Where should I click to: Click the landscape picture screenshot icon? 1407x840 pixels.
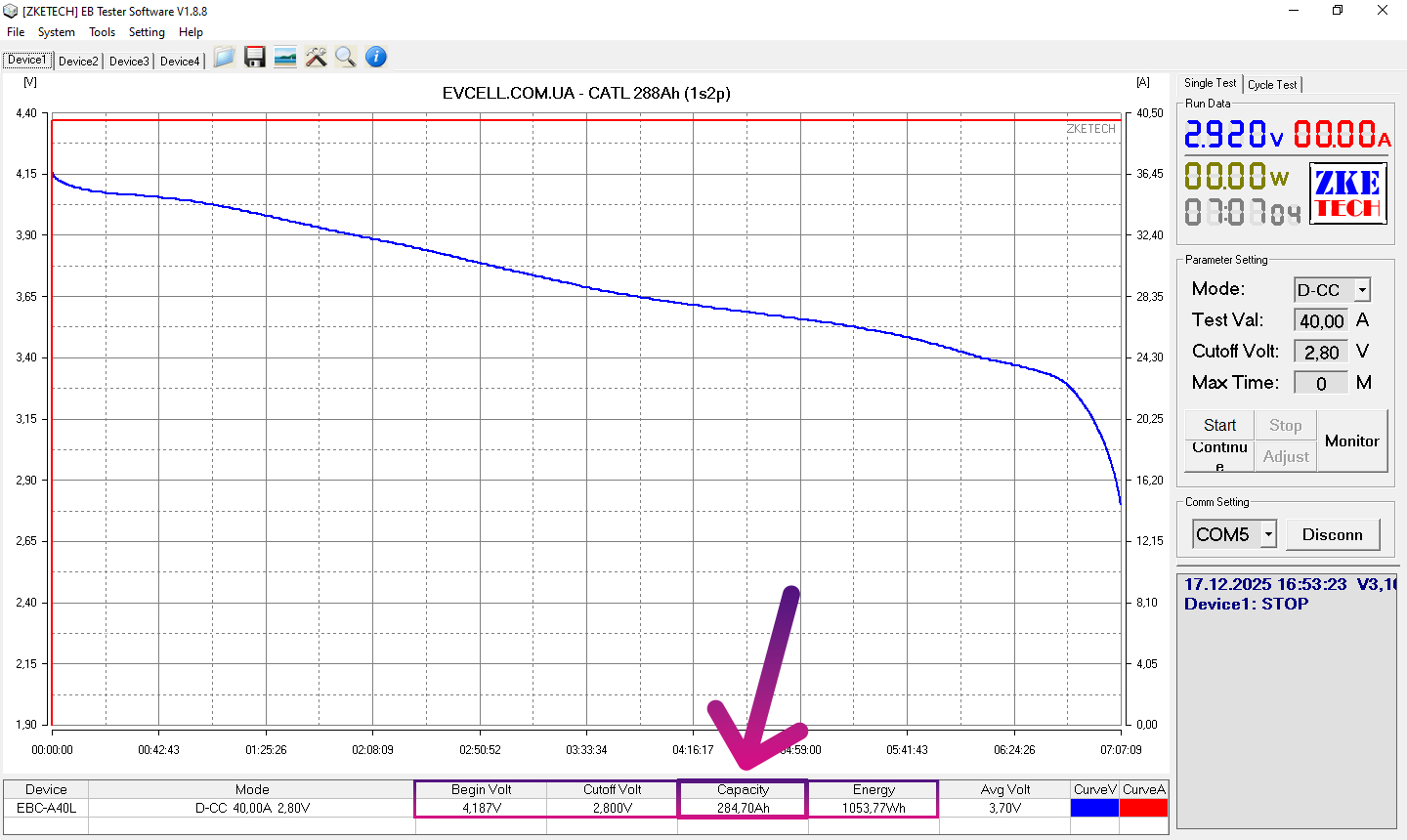click(285, 58)
